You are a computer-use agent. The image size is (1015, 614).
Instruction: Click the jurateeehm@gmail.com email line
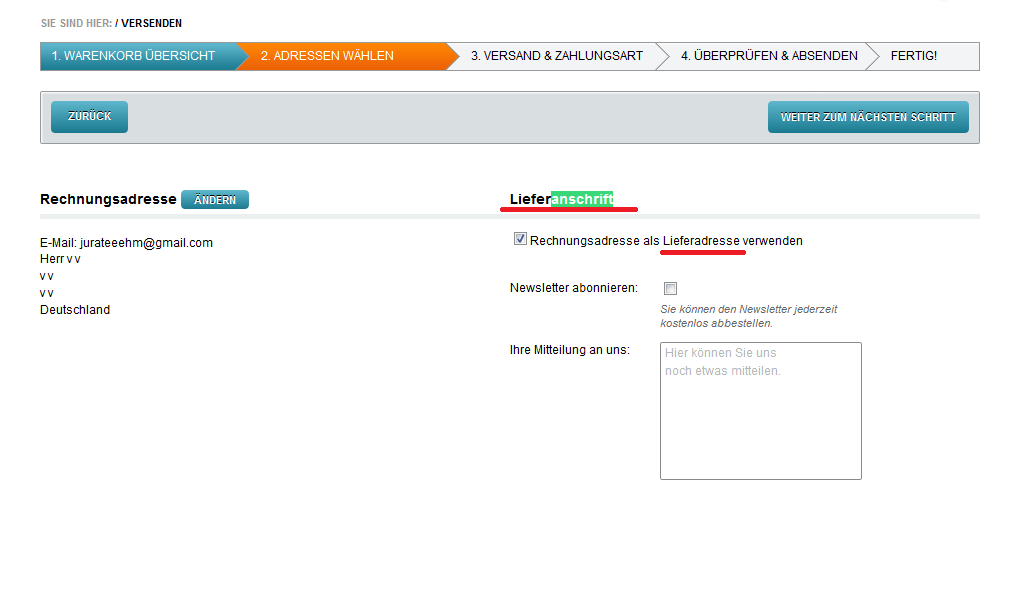pos(126,243)
